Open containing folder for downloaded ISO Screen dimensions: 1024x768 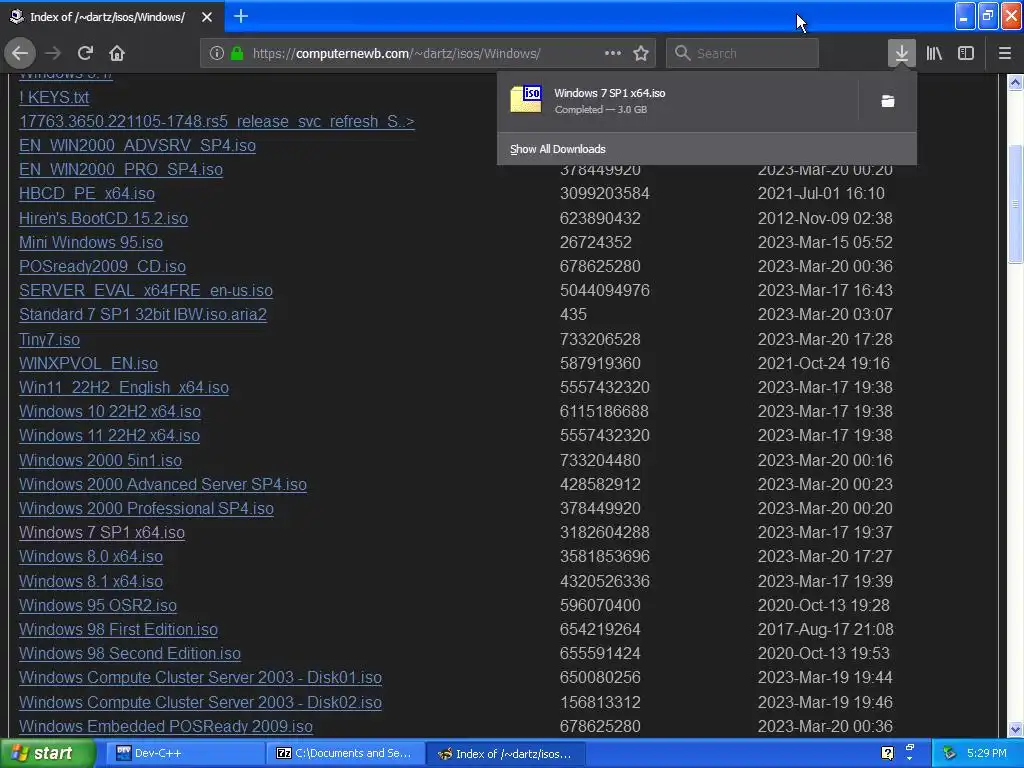click(888, 101)
